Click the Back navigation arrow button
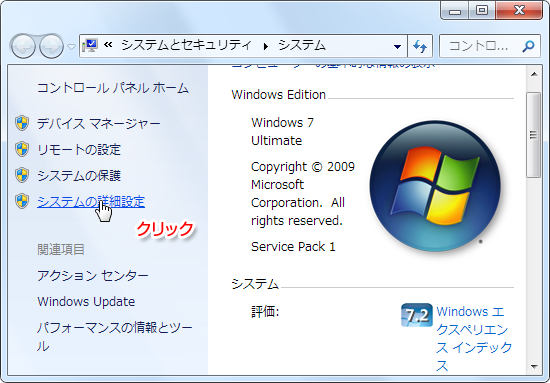The height and width of the screenshot is (383, 550). click(x=23, y=46)
